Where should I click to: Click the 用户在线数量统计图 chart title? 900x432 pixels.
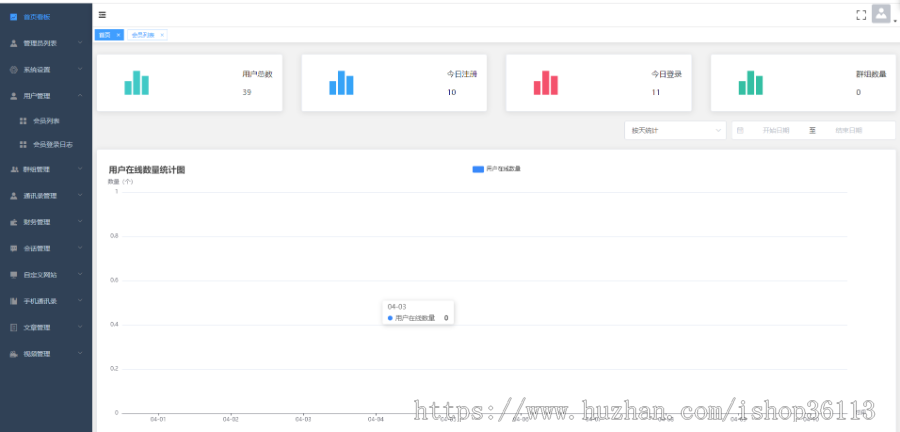coord(146,170)
